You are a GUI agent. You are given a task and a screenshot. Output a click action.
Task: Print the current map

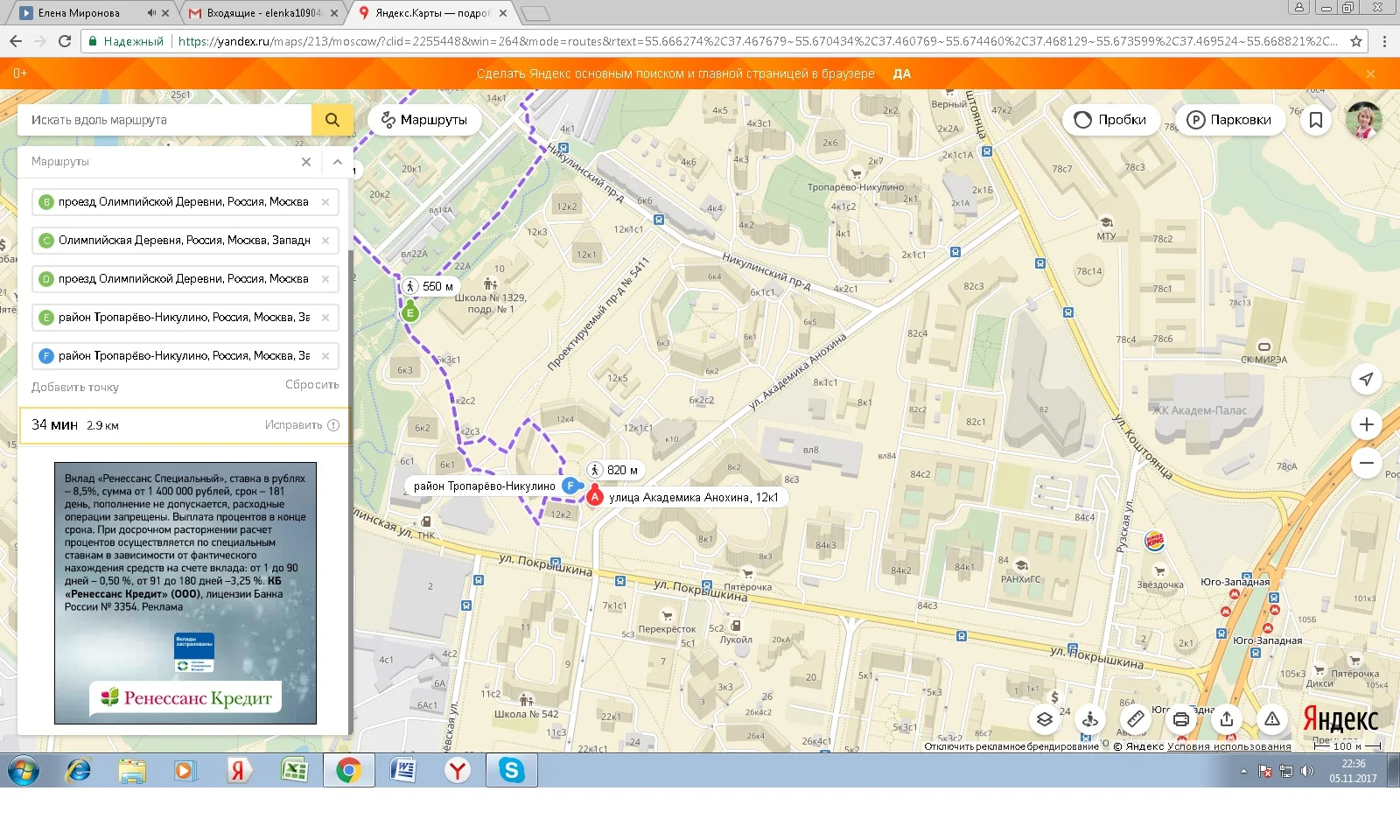(1181, 719)
